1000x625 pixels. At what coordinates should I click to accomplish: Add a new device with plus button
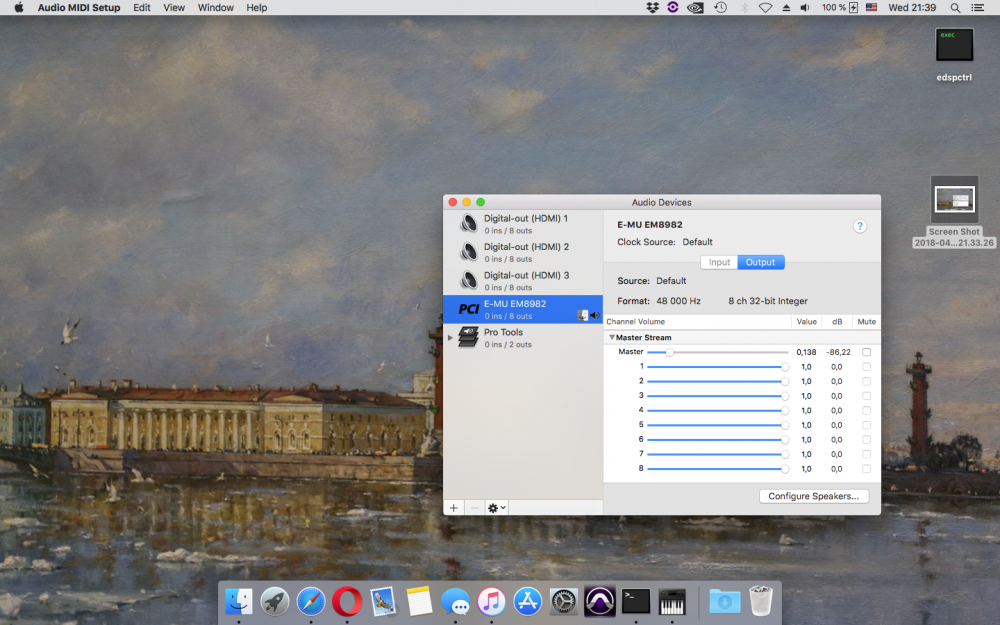pyautogui.click(x=453, y=508)
